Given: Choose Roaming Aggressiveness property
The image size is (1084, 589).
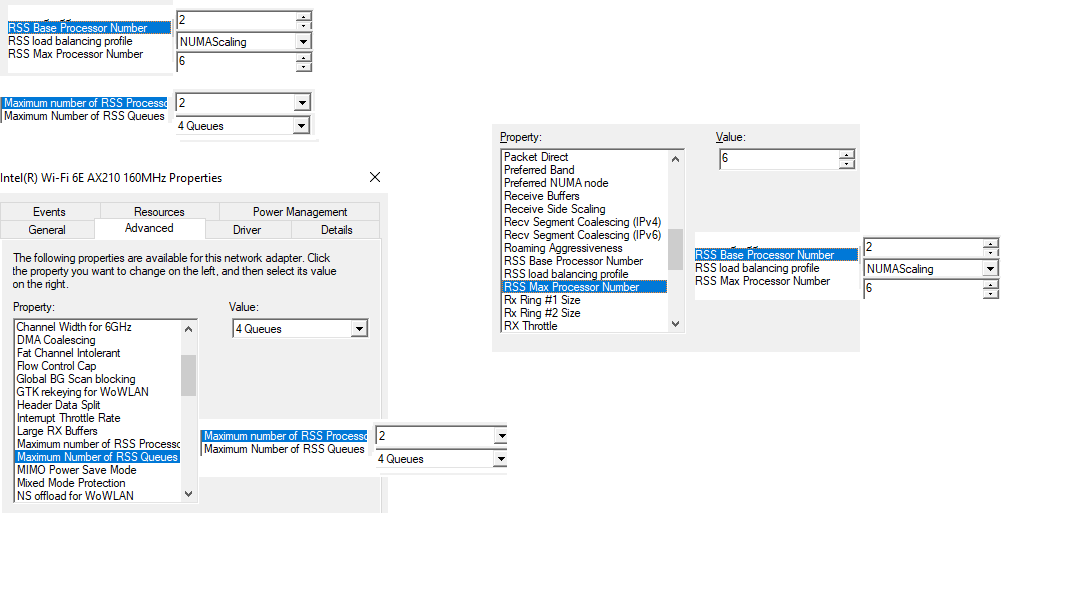Looking at the screenshot, I should pos(563,248).
